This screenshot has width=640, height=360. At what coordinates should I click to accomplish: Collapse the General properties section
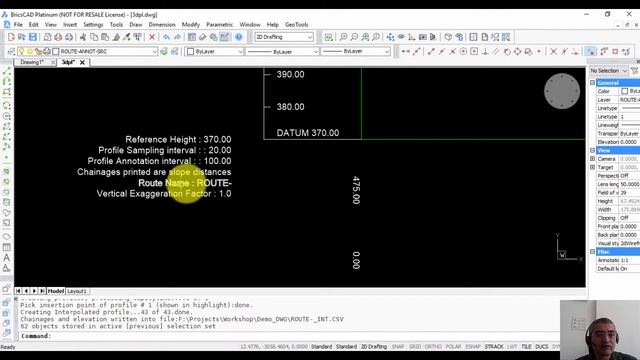pyautogui.click(x=592, y=83)
